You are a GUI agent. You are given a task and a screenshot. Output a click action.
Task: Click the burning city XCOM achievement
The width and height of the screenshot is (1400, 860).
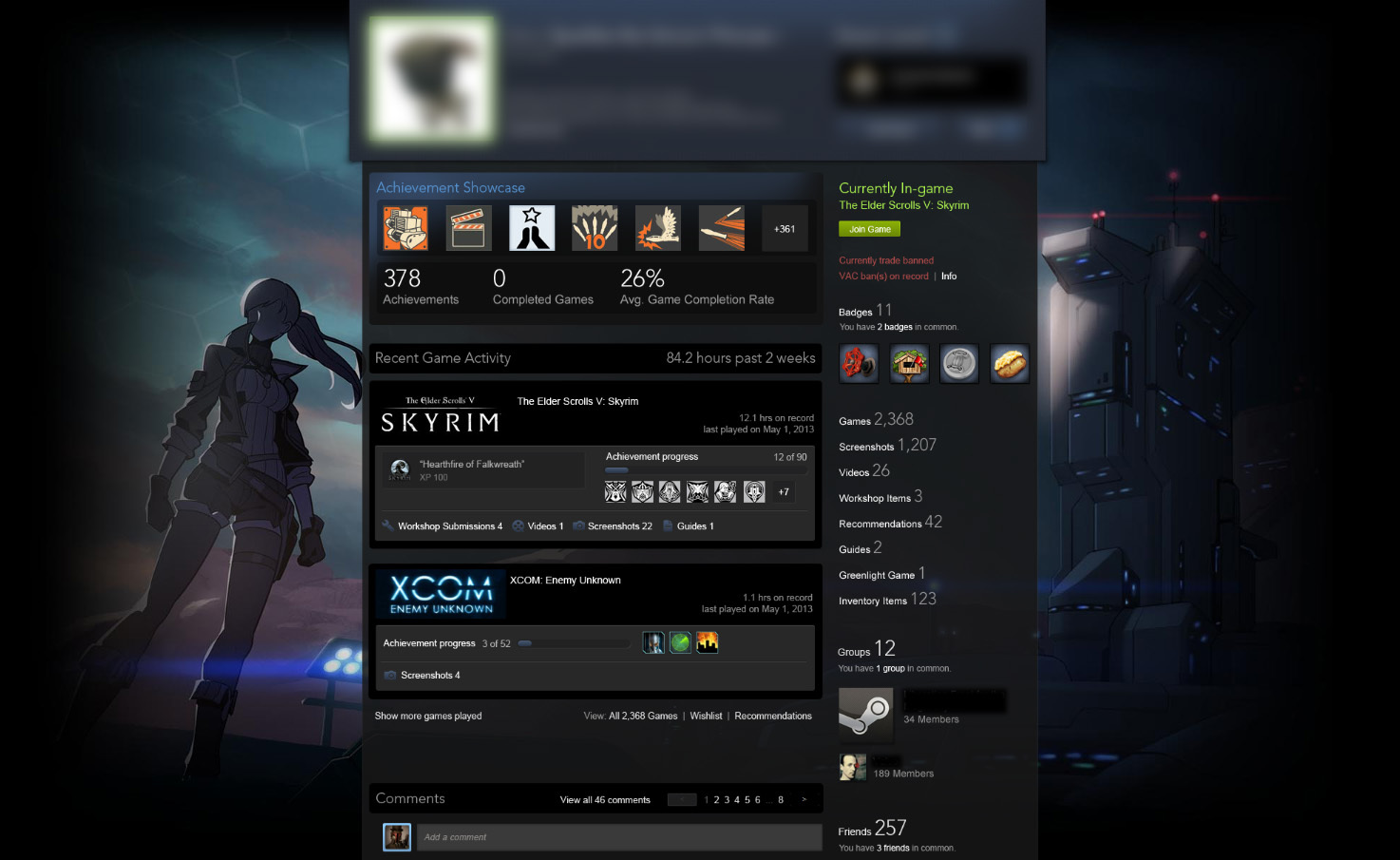pyautogui.click(x=707, y=642)
